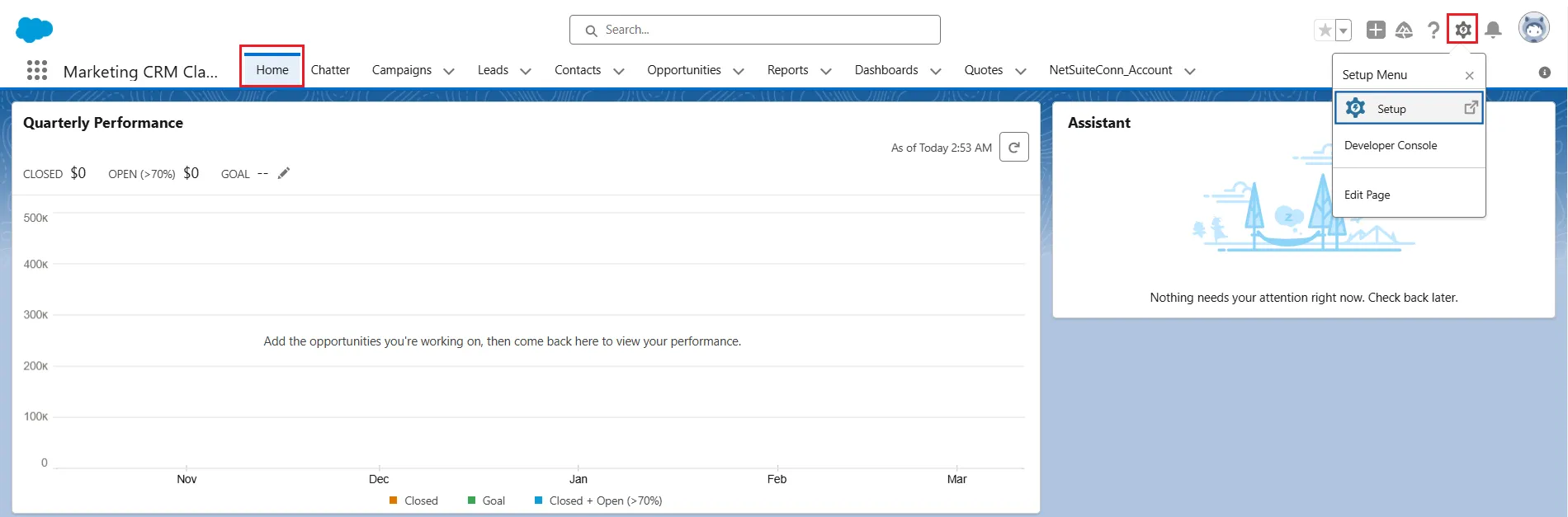Open the user profile avatar
Image resolution: width=1568 pixels, height=517 pixels.
click(x=1533, y=29)
